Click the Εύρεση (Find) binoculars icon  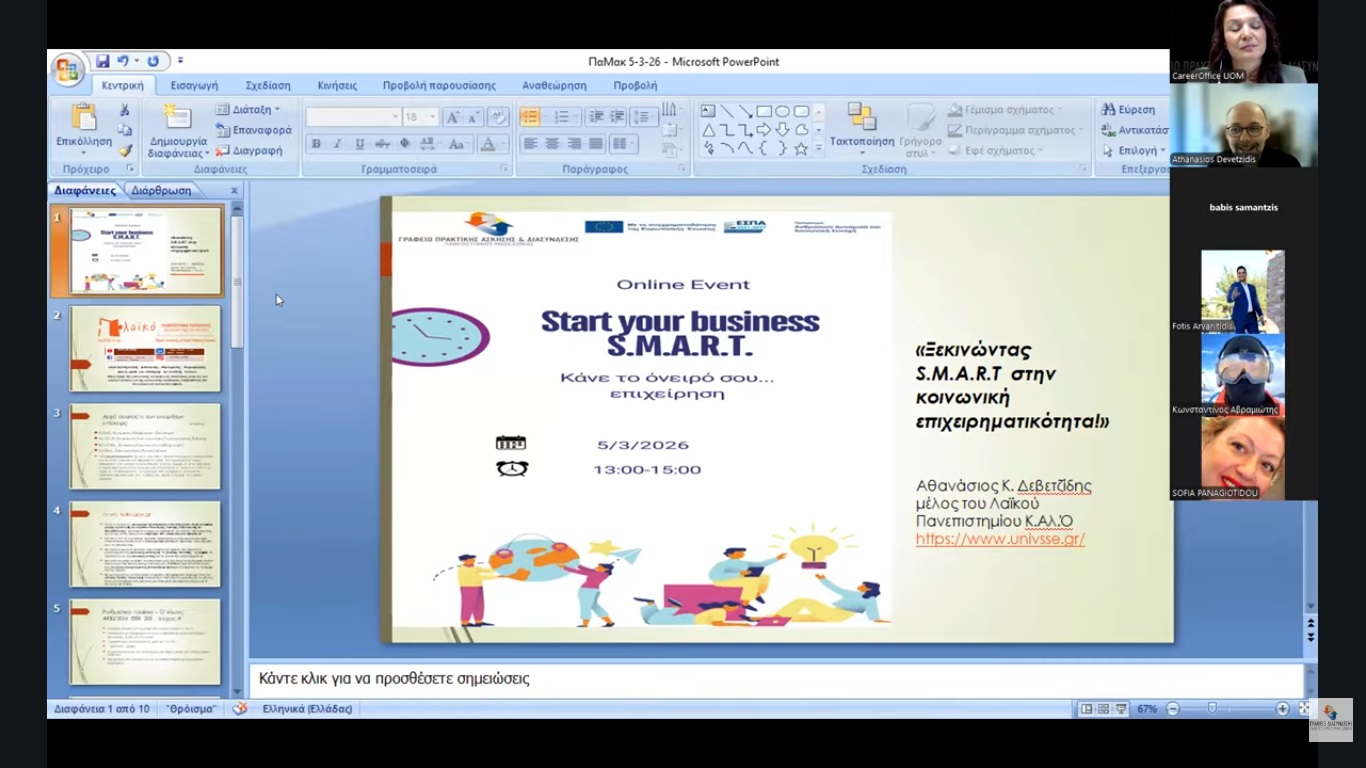[1108, 110]
